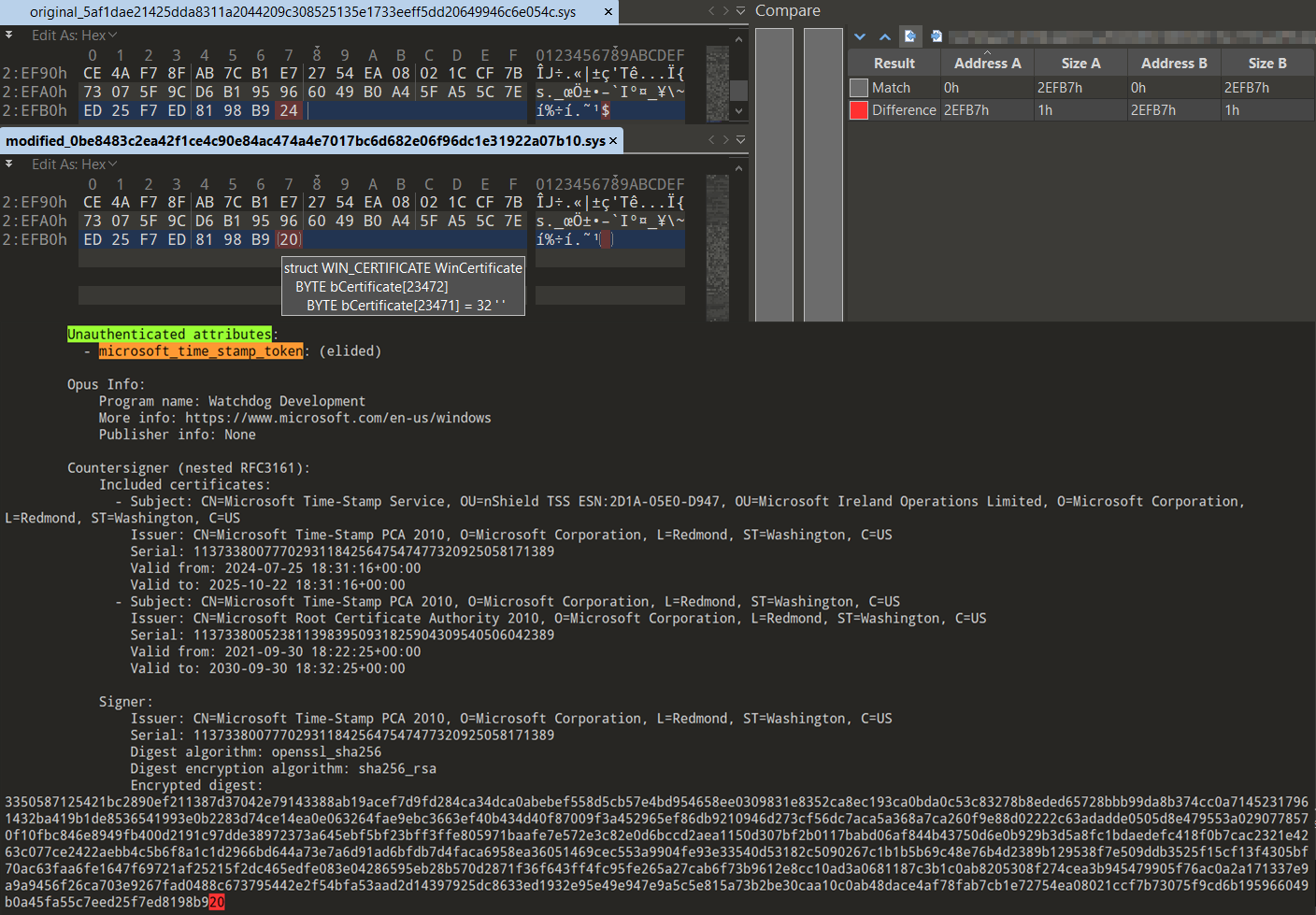Click scroll-up arrow of original pane scrollbar
Image resolution: width=1316 pixels, height=915 pixels.
click(739, 39)
